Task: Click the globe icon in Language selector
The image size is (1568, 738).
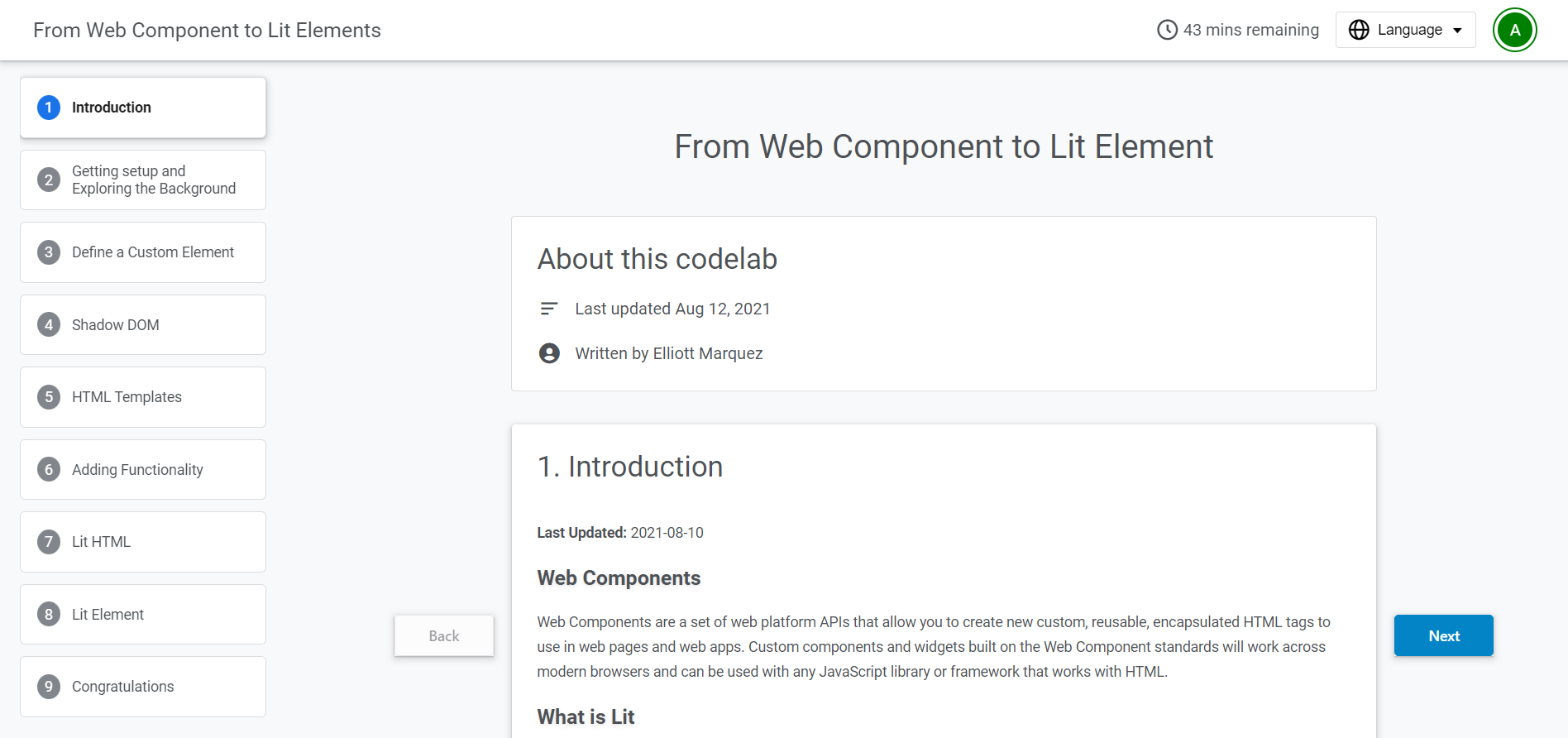Action: (x=1359, y=30)
